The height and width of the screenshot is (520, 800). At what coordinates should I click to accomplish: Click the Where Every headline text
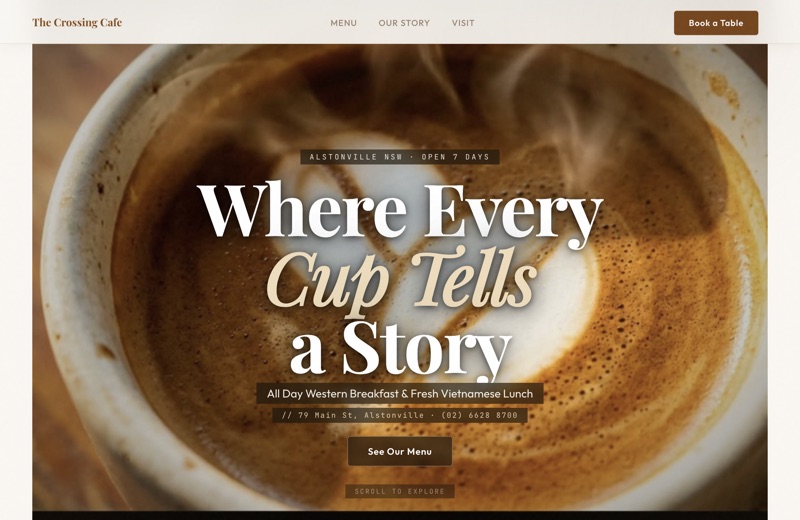[x=400, y=210]
